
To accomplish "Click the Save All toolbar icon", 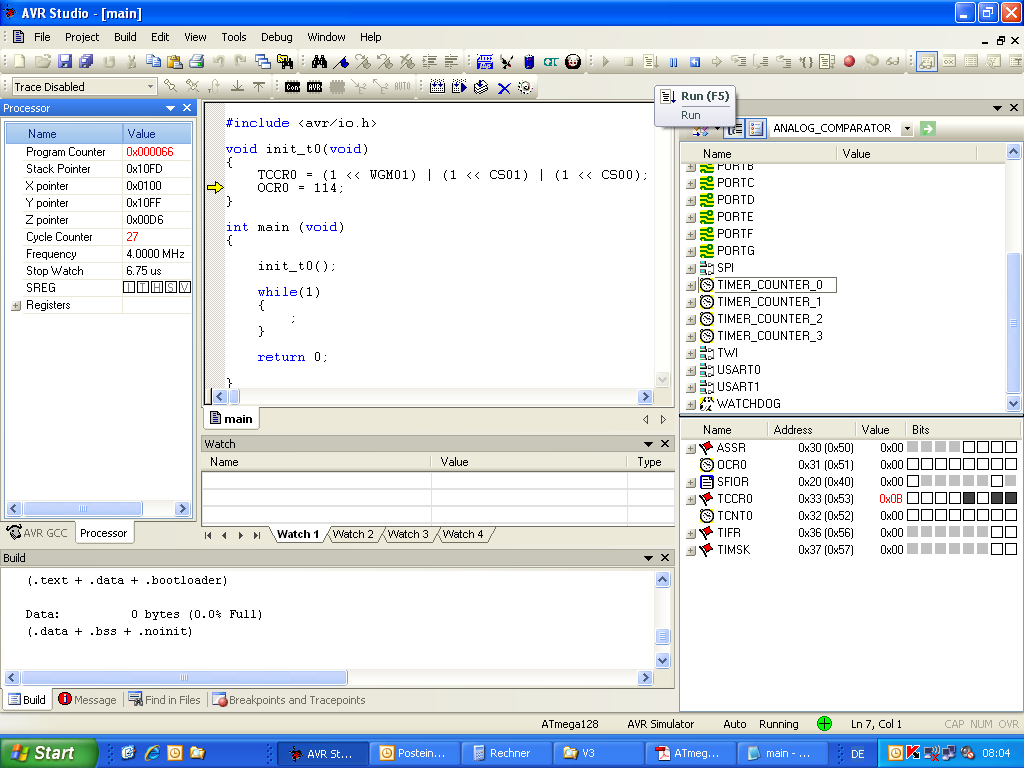I will point(86,61).
